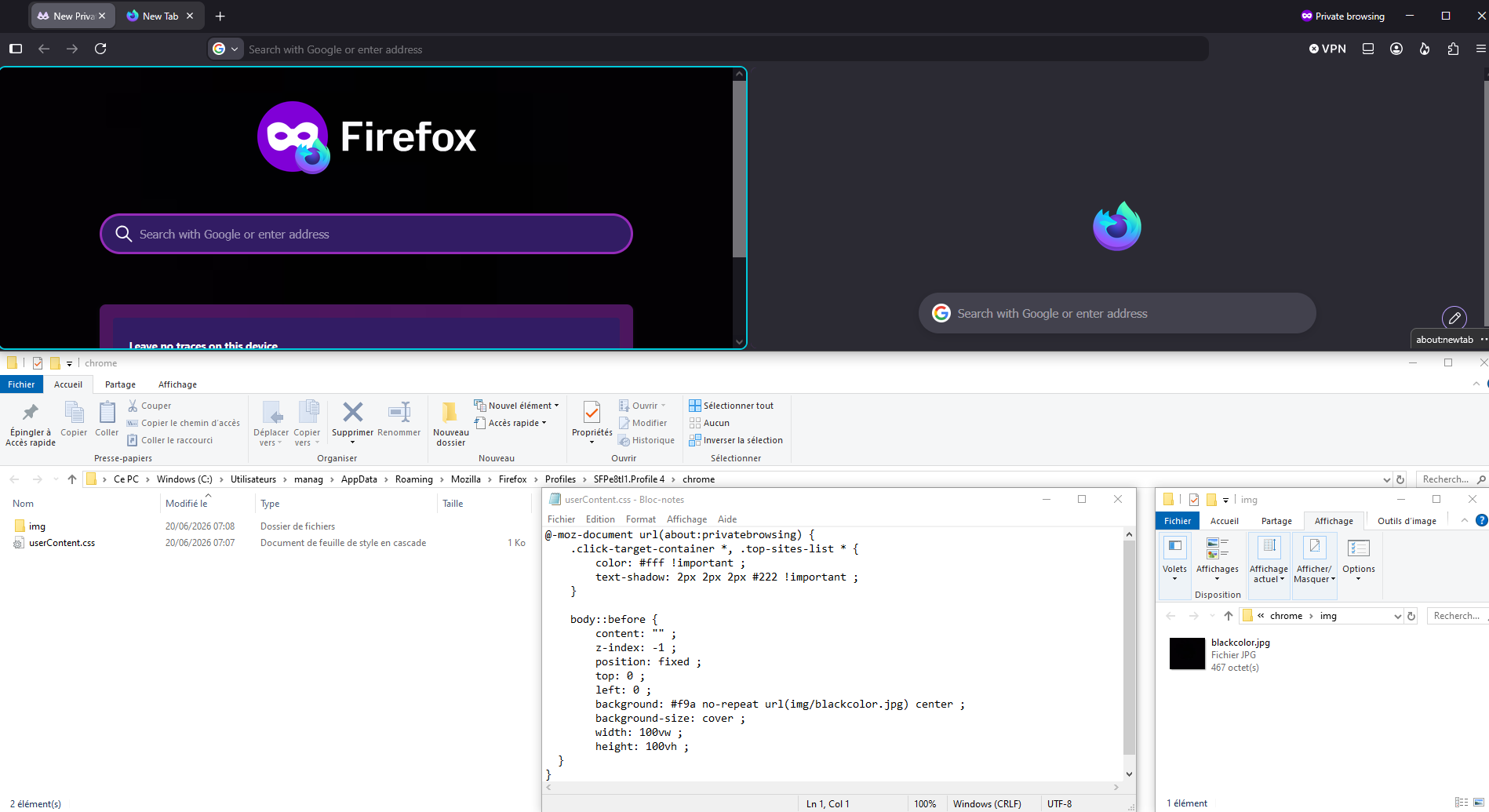This screenshot has height=812, width=1489.
Task: Select userContent.css in the file list
Action: point(61,543)
